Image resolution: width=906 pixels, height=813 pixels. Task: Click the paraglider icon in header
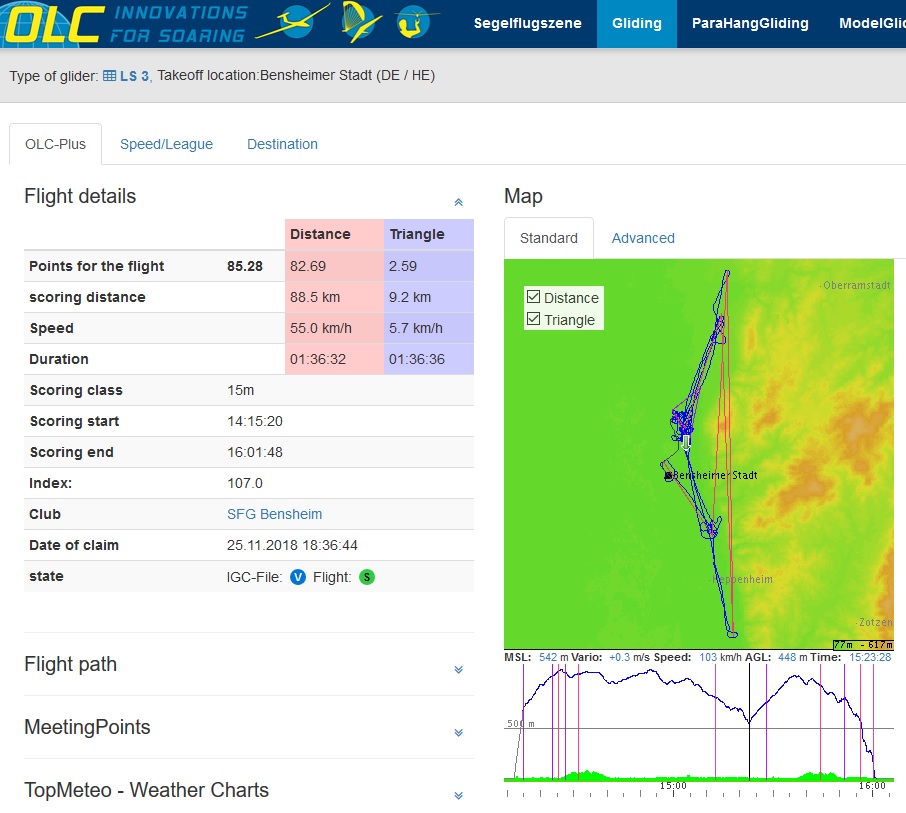coord(357,22)
